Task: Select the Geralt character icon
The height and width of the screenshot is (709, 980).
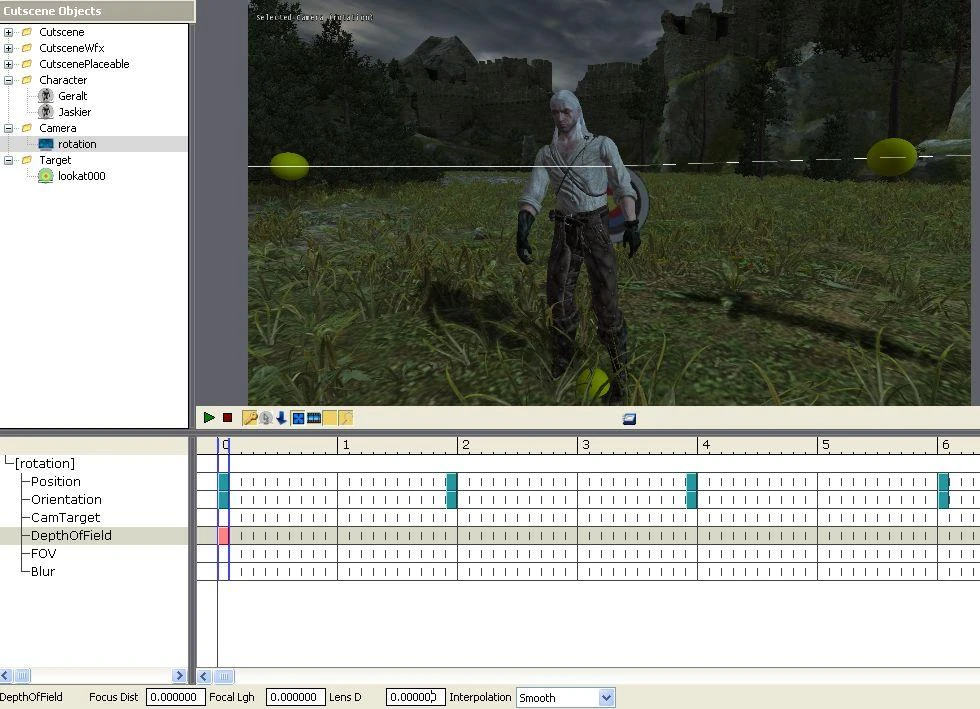Action: pyautogui.click(x=46, y=96)
